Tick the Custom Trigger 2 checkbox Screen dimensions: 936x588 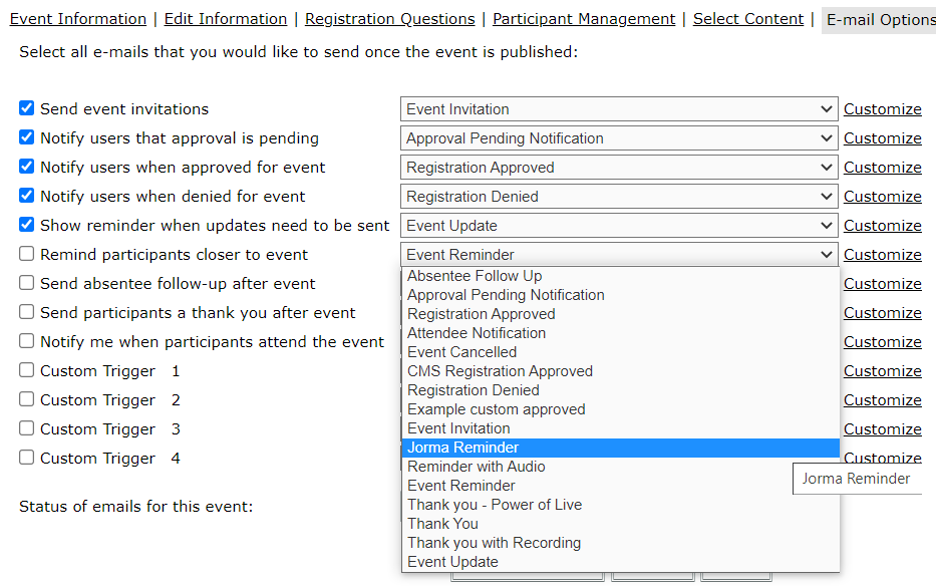pos(26,399)
